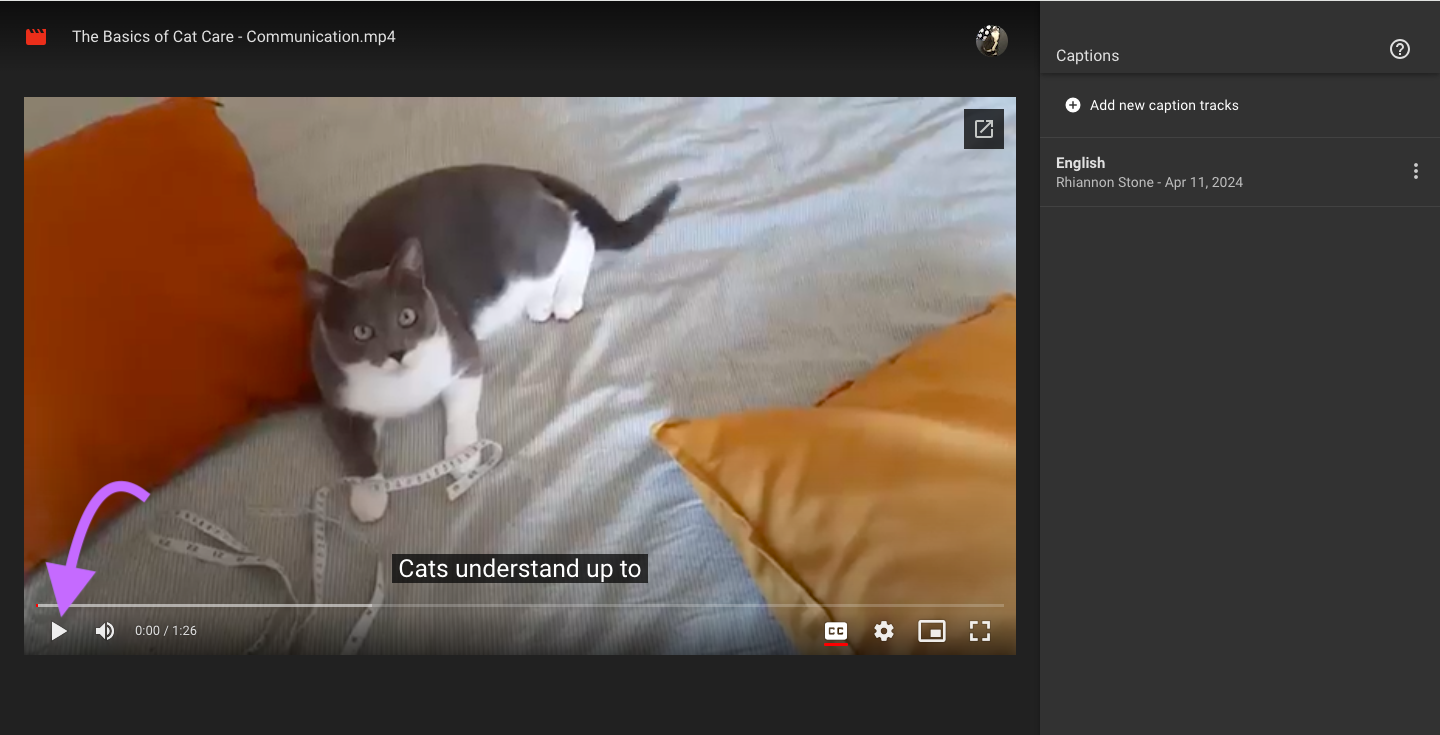This screenshot has width=1440, height=735.
Task: Open the account profile avatar menu
Action: coord(991,41)
